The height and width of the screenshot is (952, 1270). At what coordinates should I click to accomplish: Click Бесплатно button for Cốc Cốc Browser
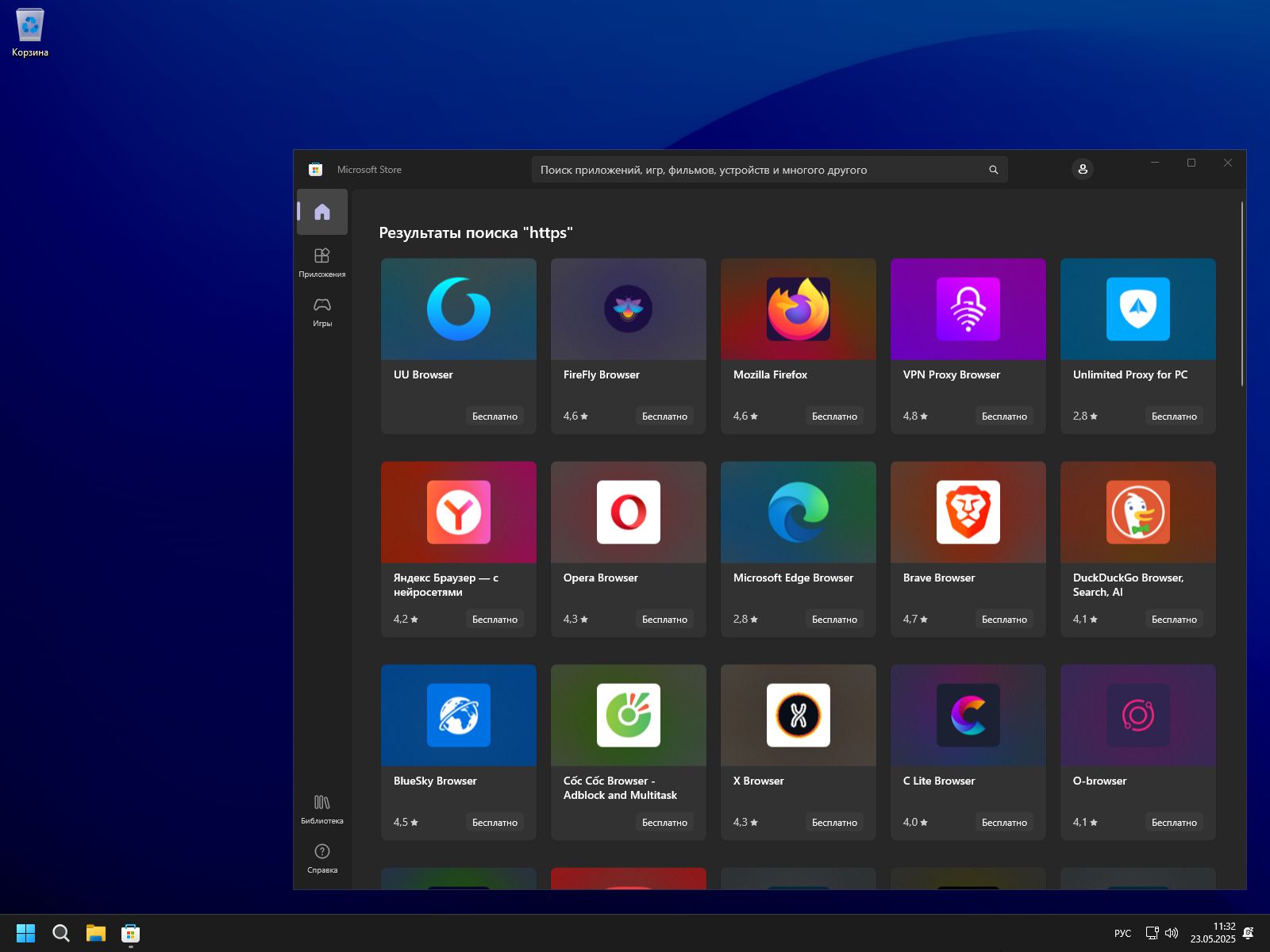coord(664,822)
